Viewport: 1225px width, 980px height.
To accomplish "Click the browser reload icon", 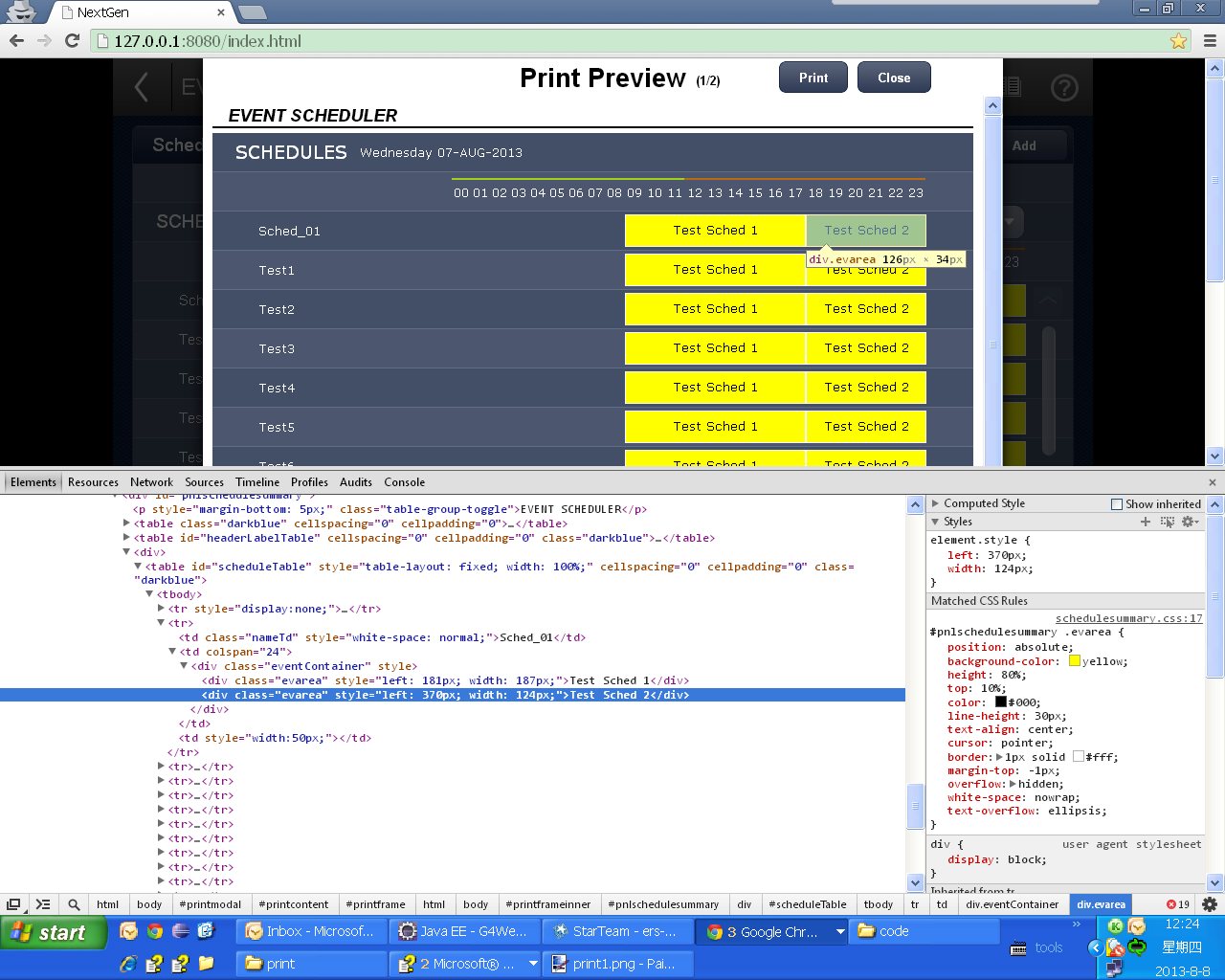I will [x=72, y=40].
